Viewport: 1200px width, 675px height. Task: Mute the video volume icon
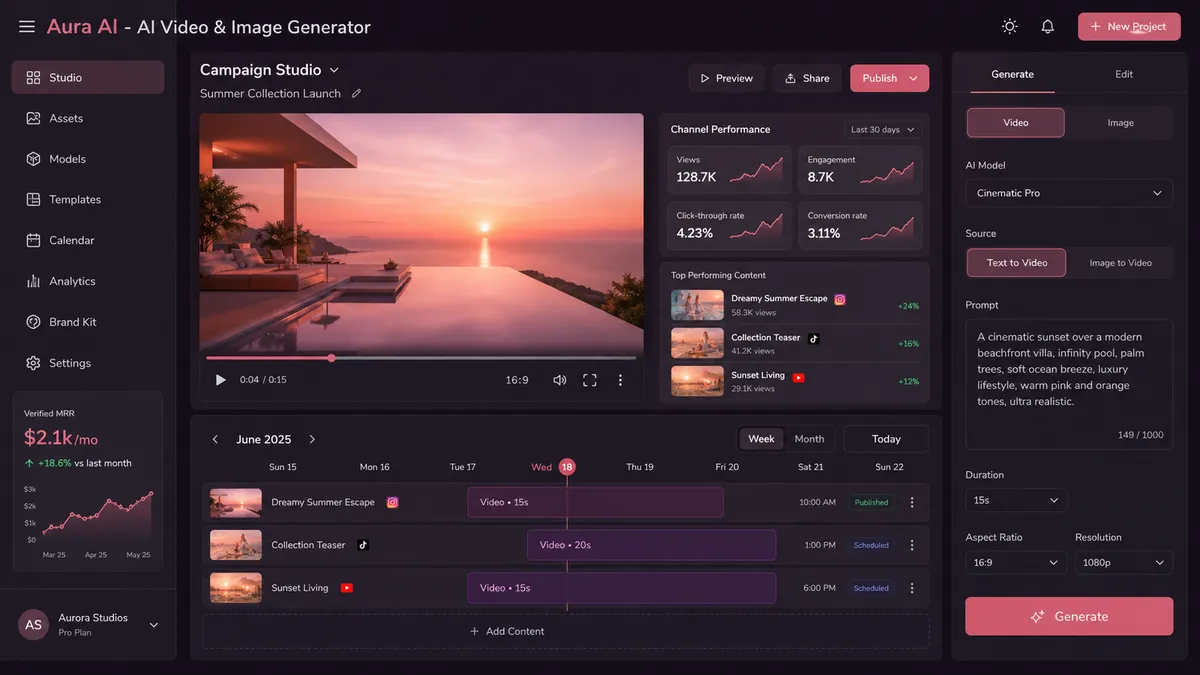[560, 380]
